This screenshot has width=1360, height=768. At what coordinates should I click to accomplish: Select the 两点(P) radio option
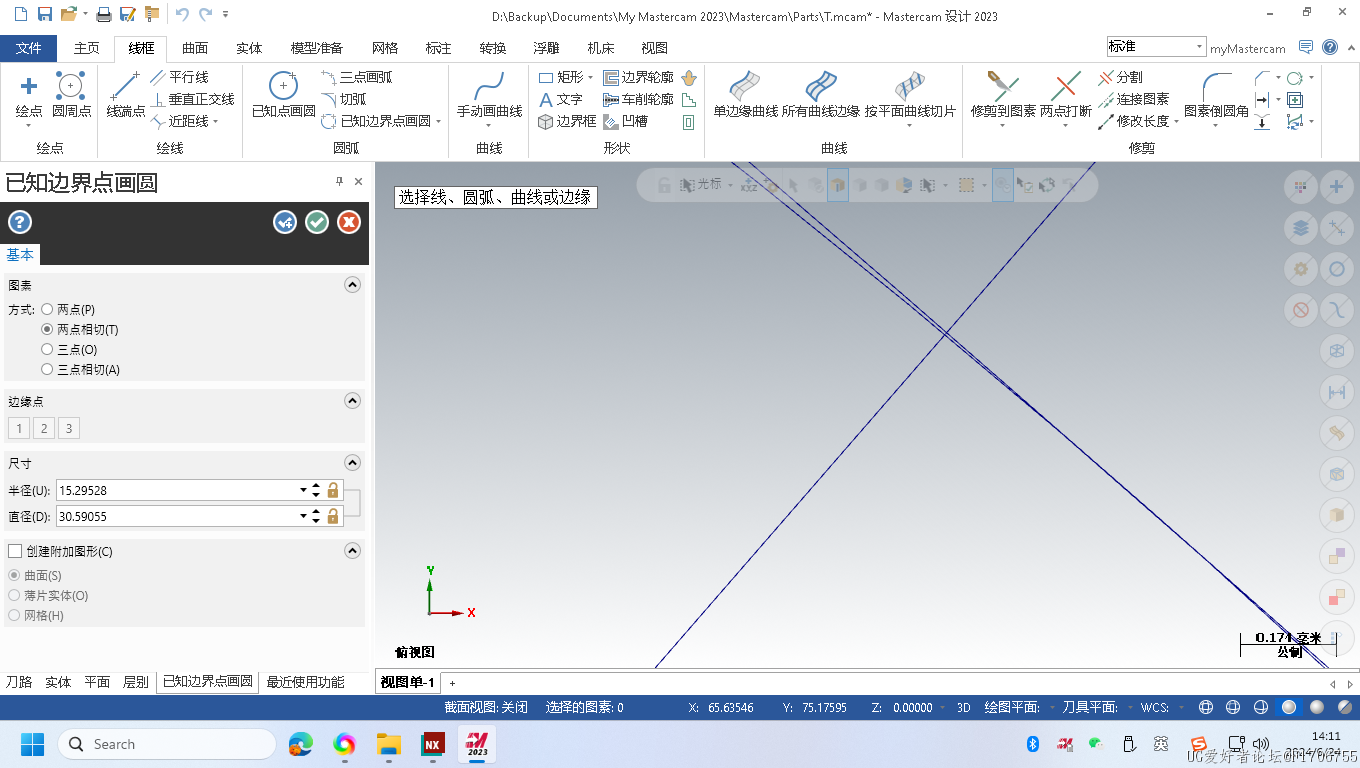point(47,310)
